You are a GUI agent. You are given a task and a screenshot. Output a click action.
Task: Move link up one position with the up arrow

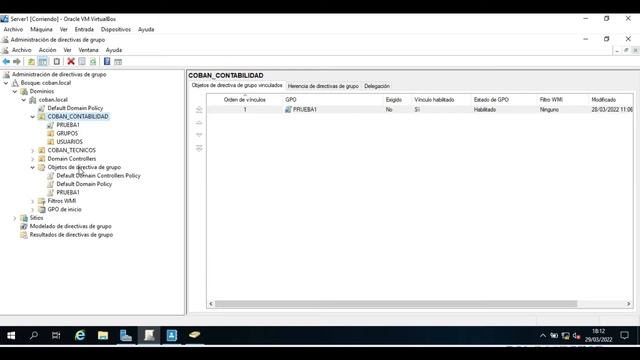coord(199,122)
